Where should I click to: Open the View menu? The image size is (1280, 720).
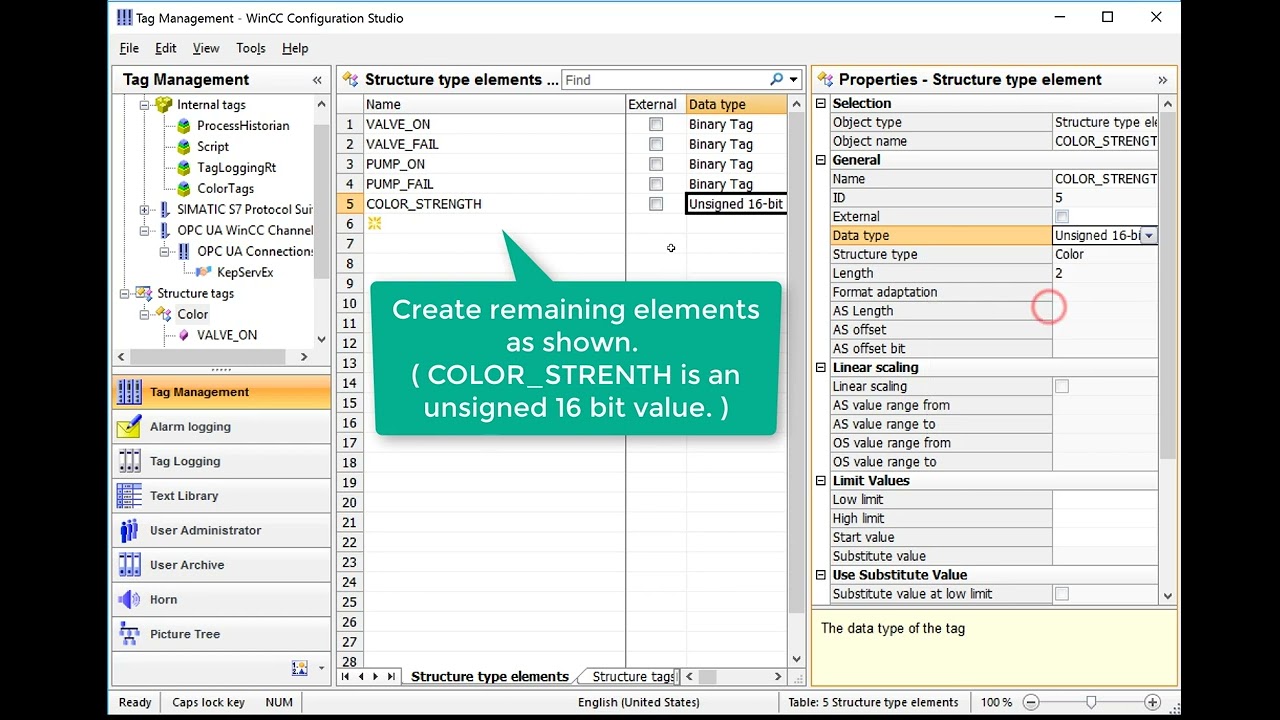206,48
